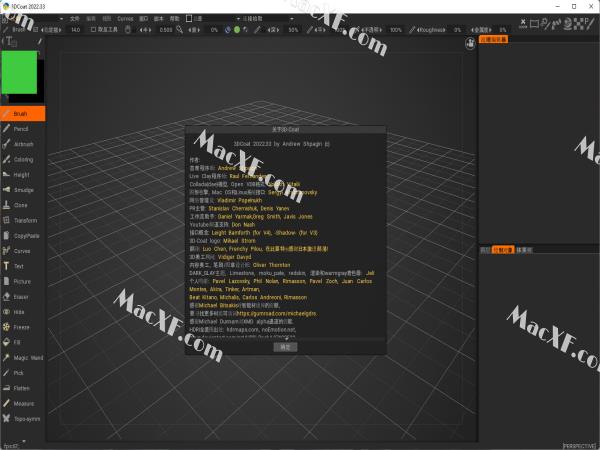600x450 pixels.
Task: Click the PERSPECTIVE label at bottom right
Action: click(x=580, y=446)
